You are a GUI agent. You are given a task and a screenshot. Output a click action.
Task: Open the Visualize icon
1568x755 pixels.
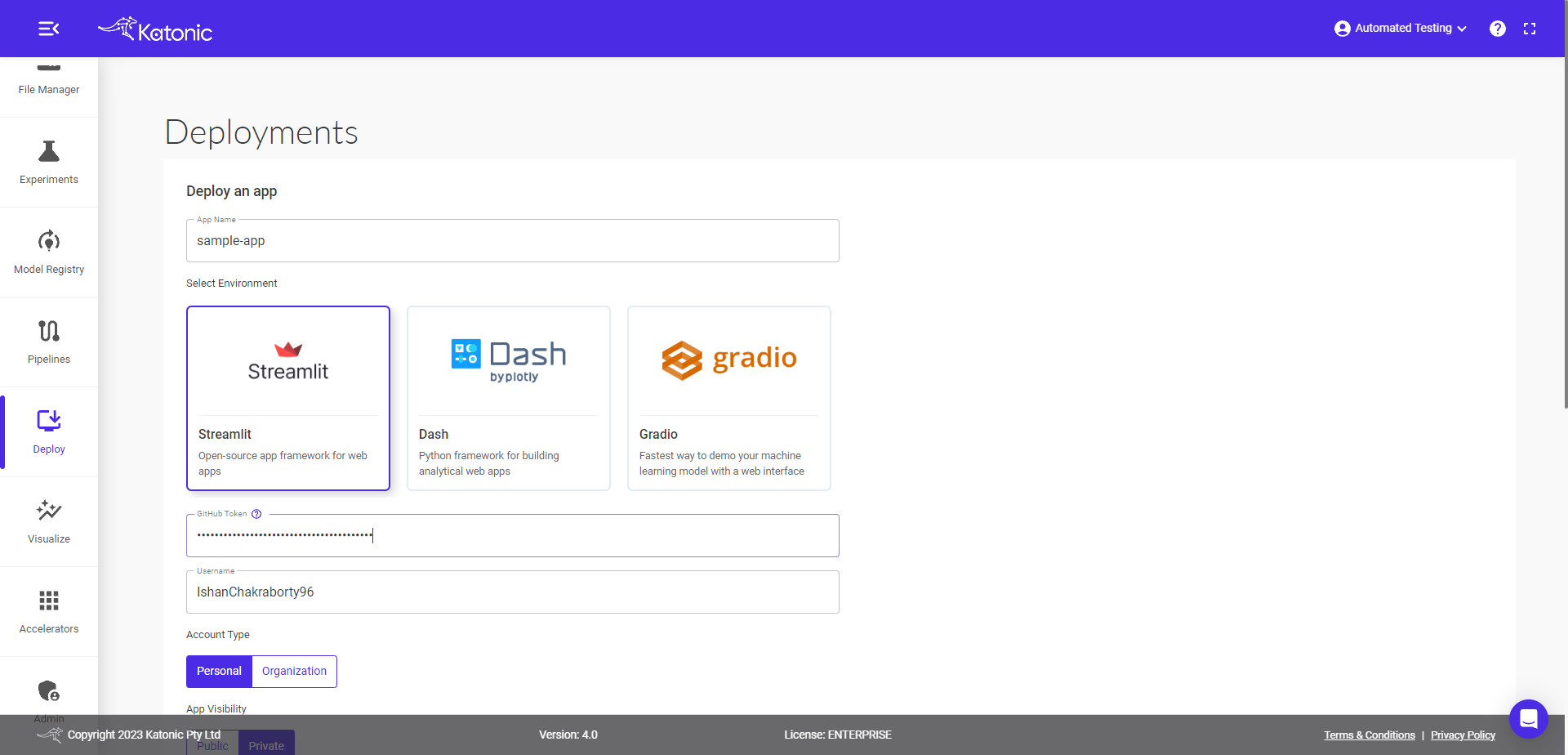49,511
